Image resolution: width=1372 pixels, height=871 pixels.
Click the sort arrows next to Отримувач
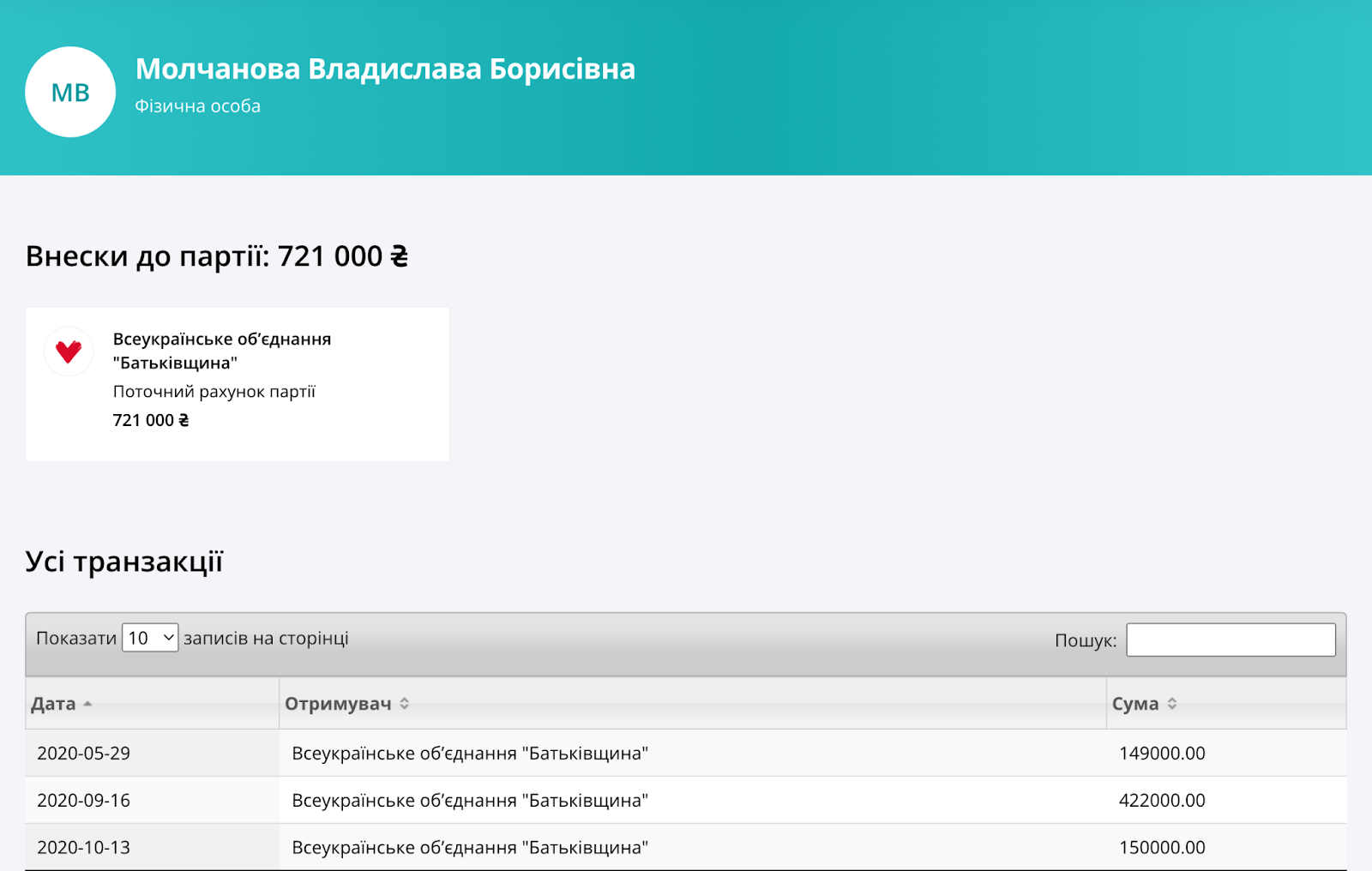click(404, 704)
